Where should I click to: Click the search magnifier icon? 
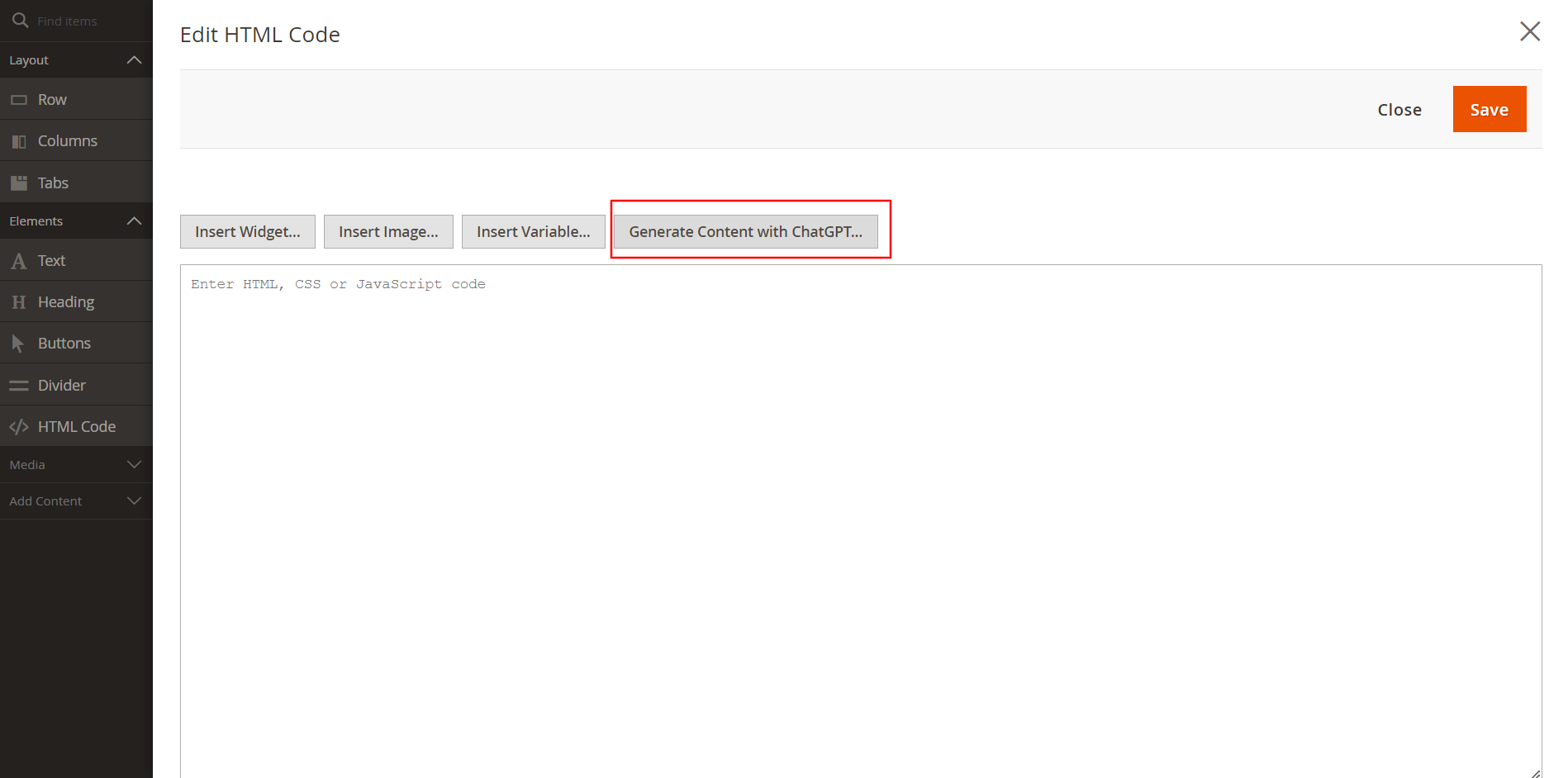coord(20,20)
